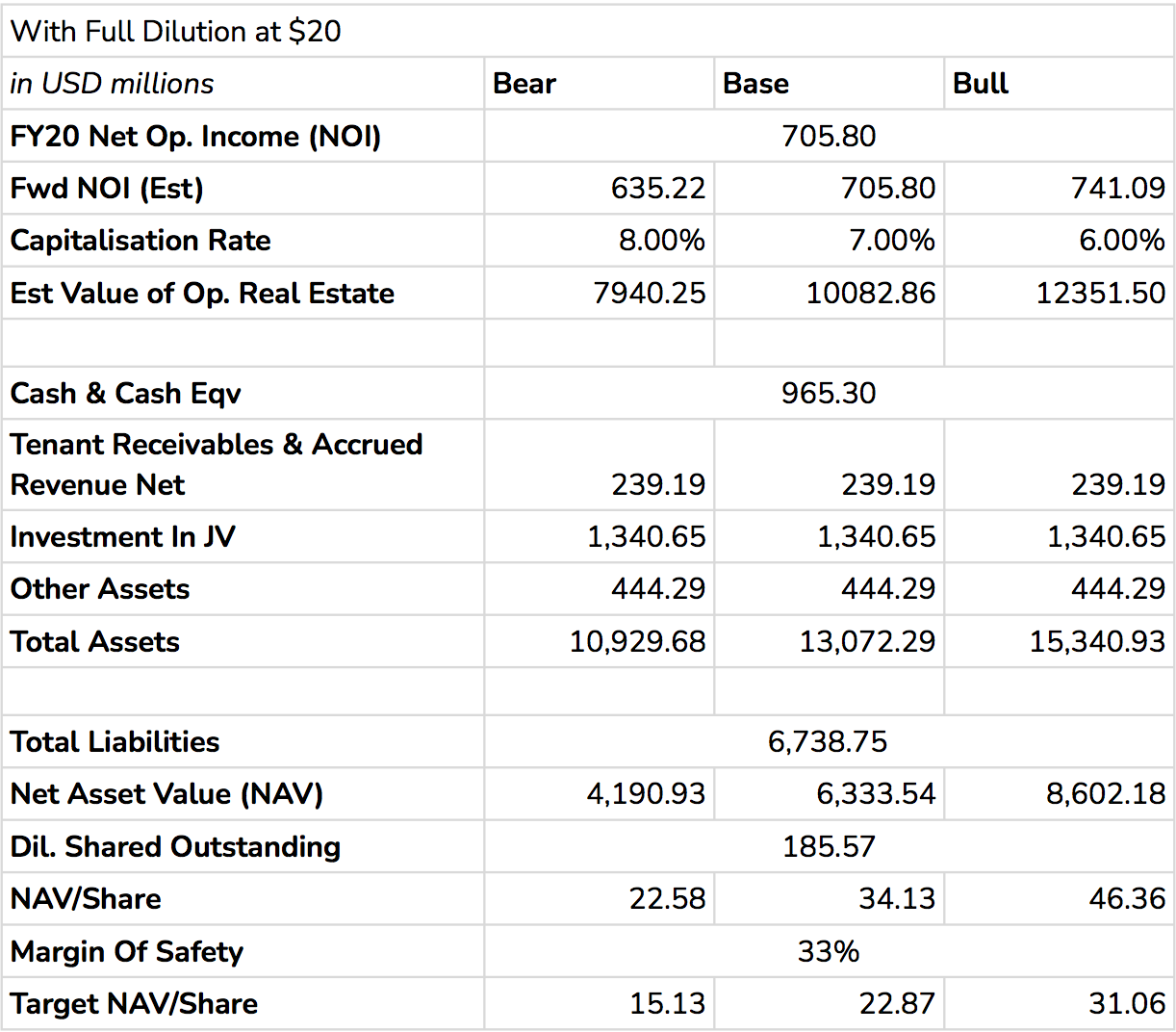Image resolution: width=1176 pixels, height=1032 pixels.
Task: Select the Bull column 239.19 cell
Action: 1059,464
